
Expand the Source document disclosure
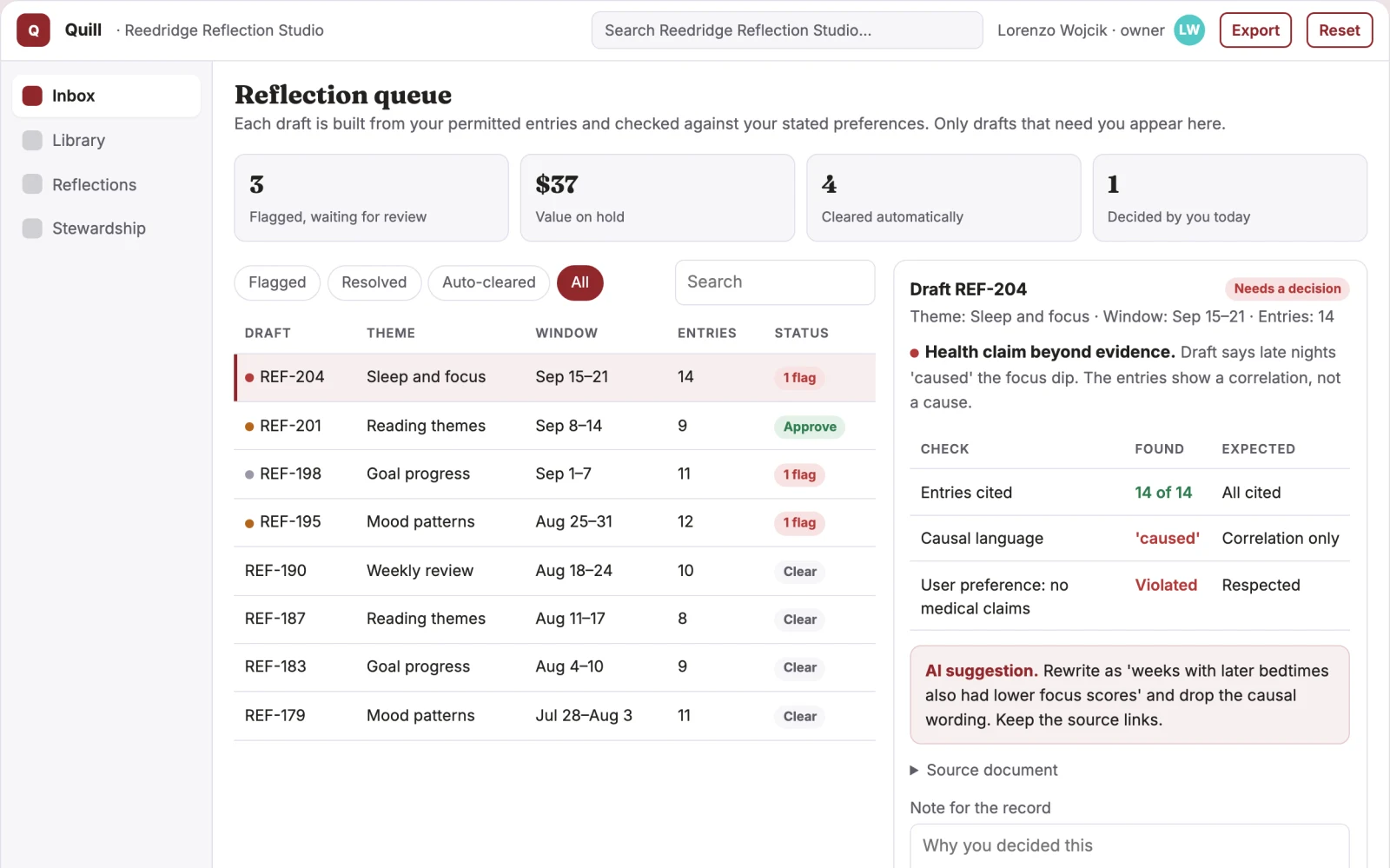tap(983, 770)
